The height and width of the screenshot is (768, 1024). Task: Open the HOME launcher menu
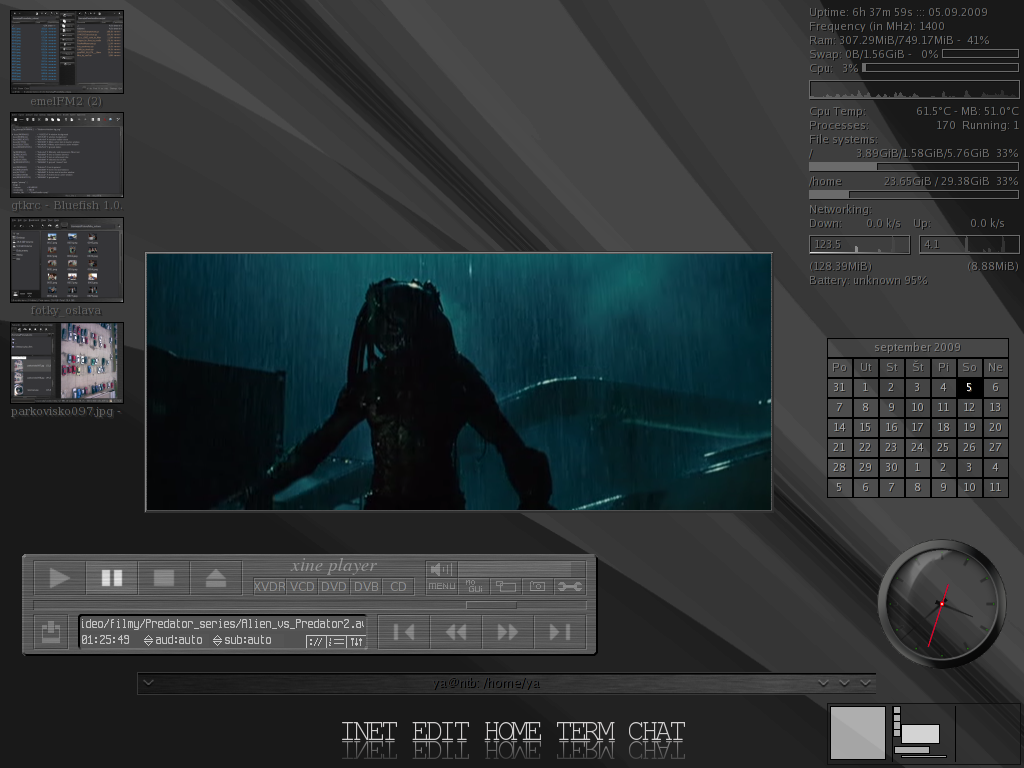pyautogui.click(x=513, y=731)
